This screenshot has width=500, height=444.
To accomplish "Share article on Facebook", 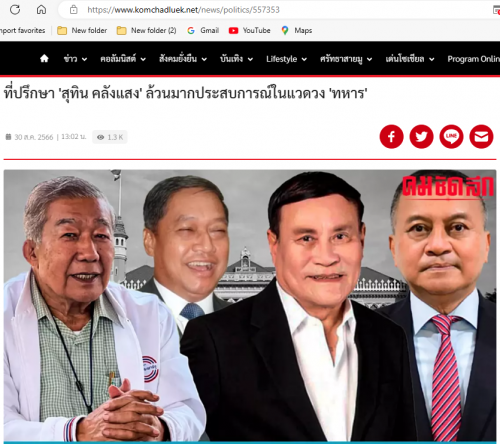I will (391, 137).
